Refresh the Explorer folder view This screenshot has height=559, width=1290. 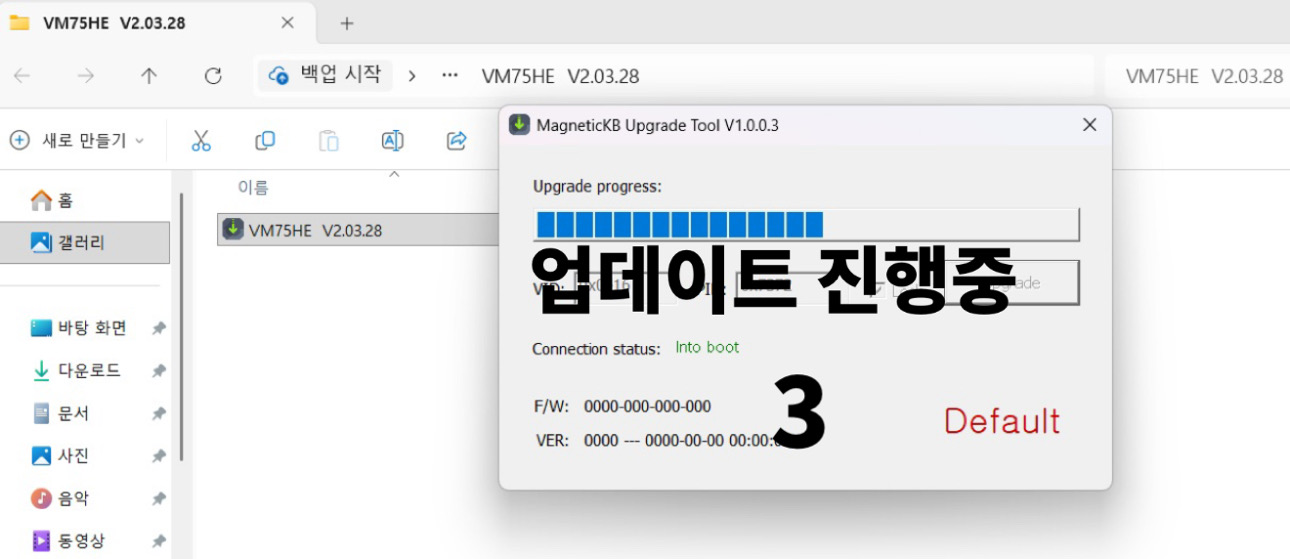click(x=212, y=76)
